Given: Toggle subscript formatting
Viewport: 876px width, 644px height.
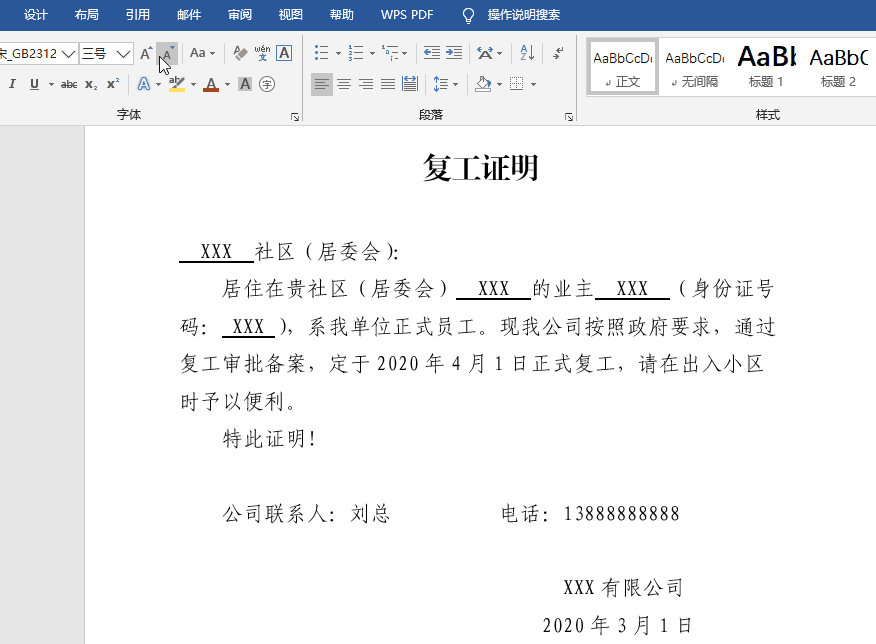Looking at the screenshot, I should click(x=91, y=84).
